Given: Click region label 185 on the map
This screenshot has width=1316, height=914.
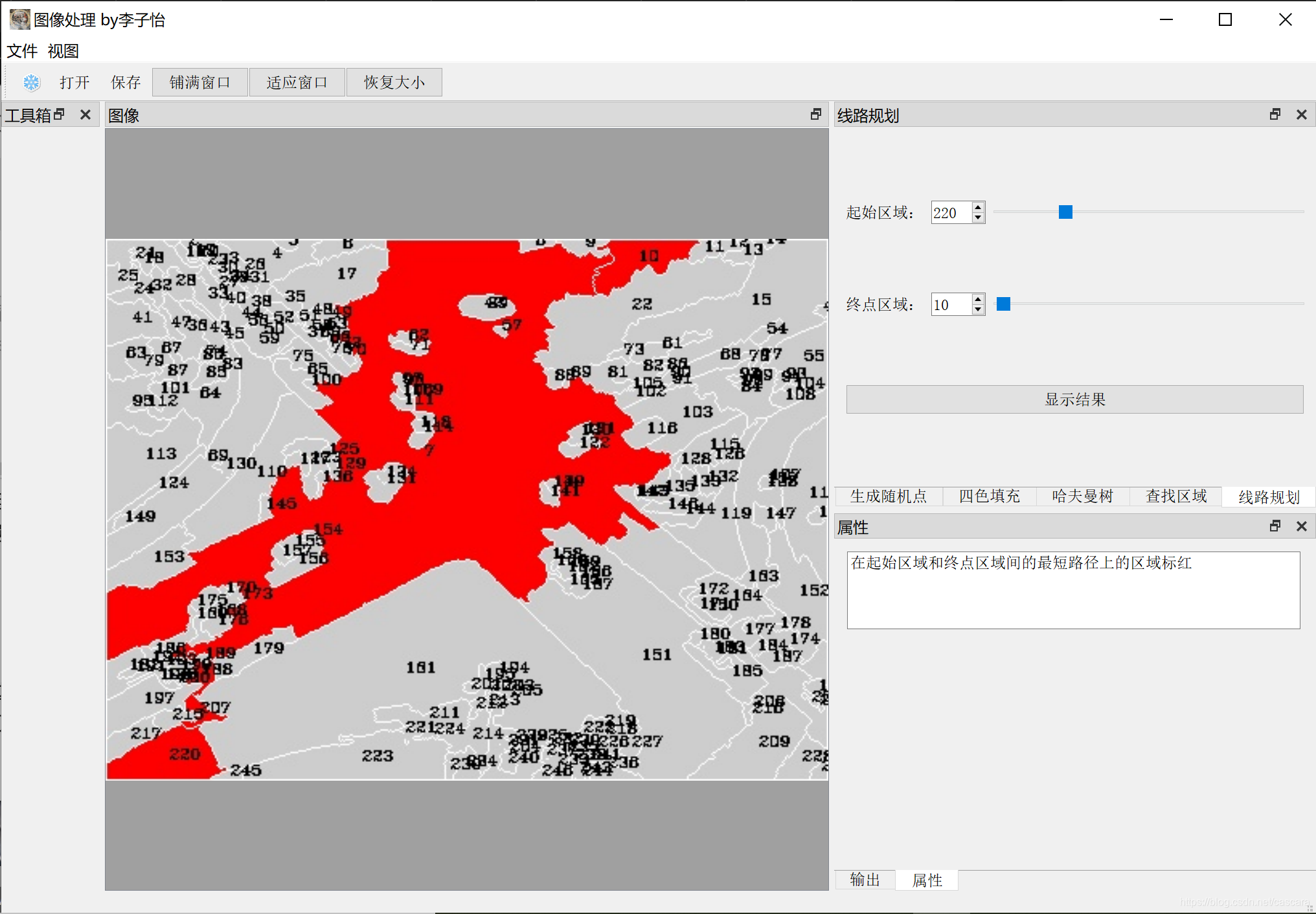Looking at the screenshot, I should [747, 671].
